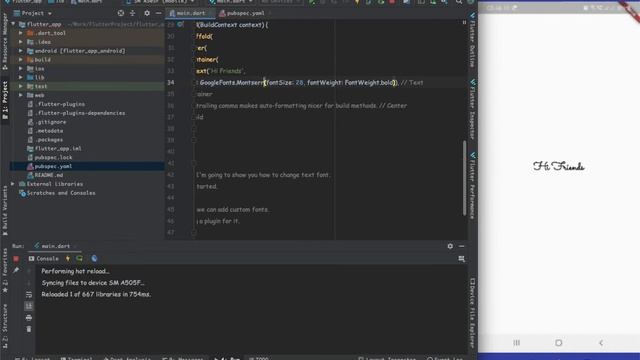Expand the android folder
640x360 pixels.
click(x=21, y=51)
